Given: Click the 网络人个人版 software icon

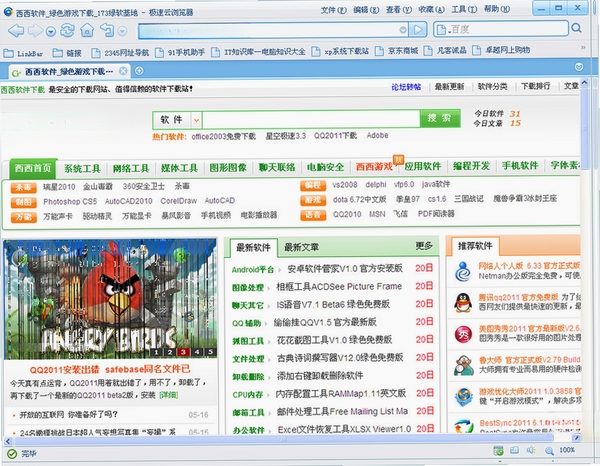Looking at the screenshot, I should coord(463,271).
